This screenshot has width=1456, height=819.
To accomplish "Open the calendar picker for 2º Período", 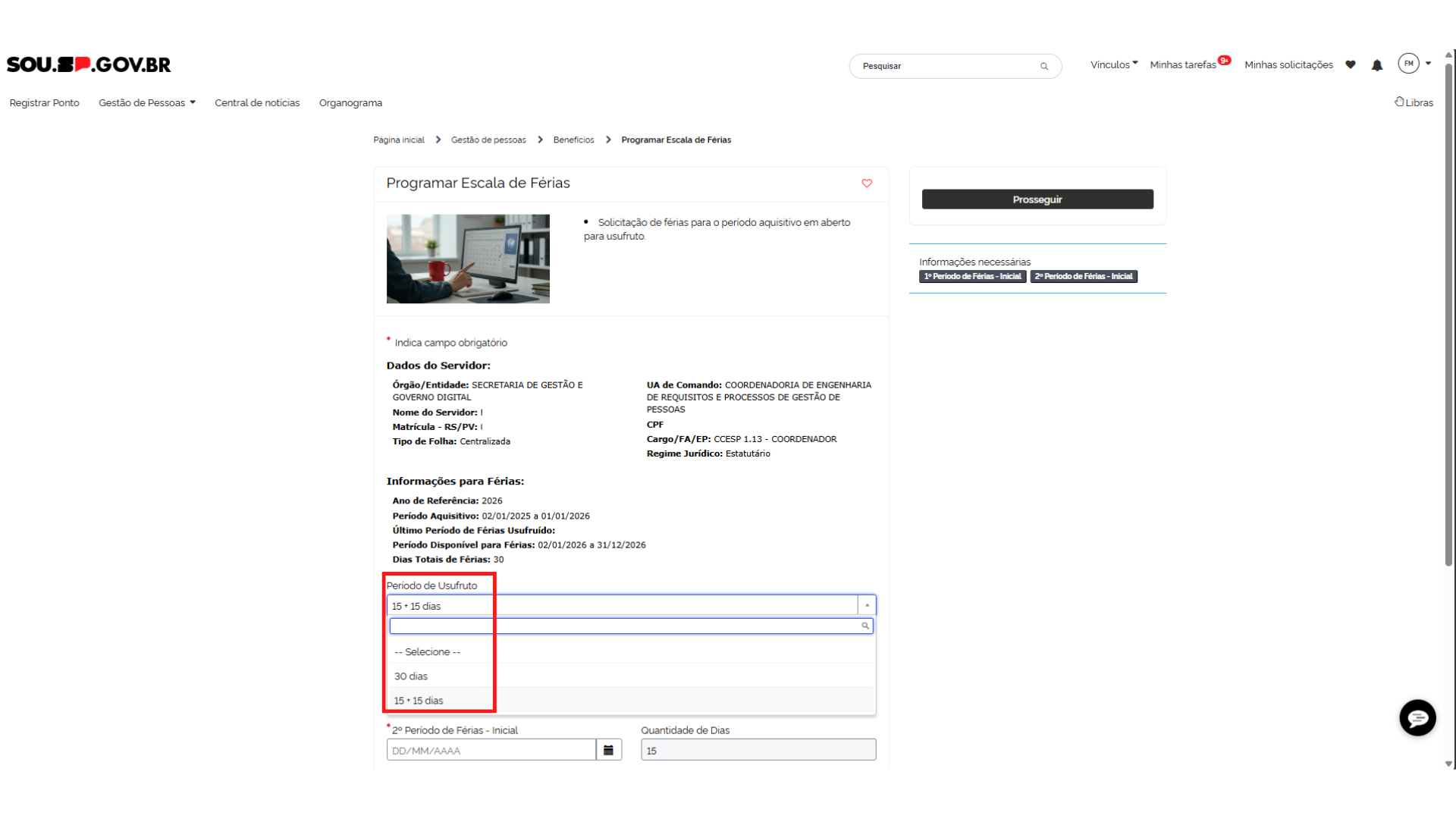I will click(608, 750).
